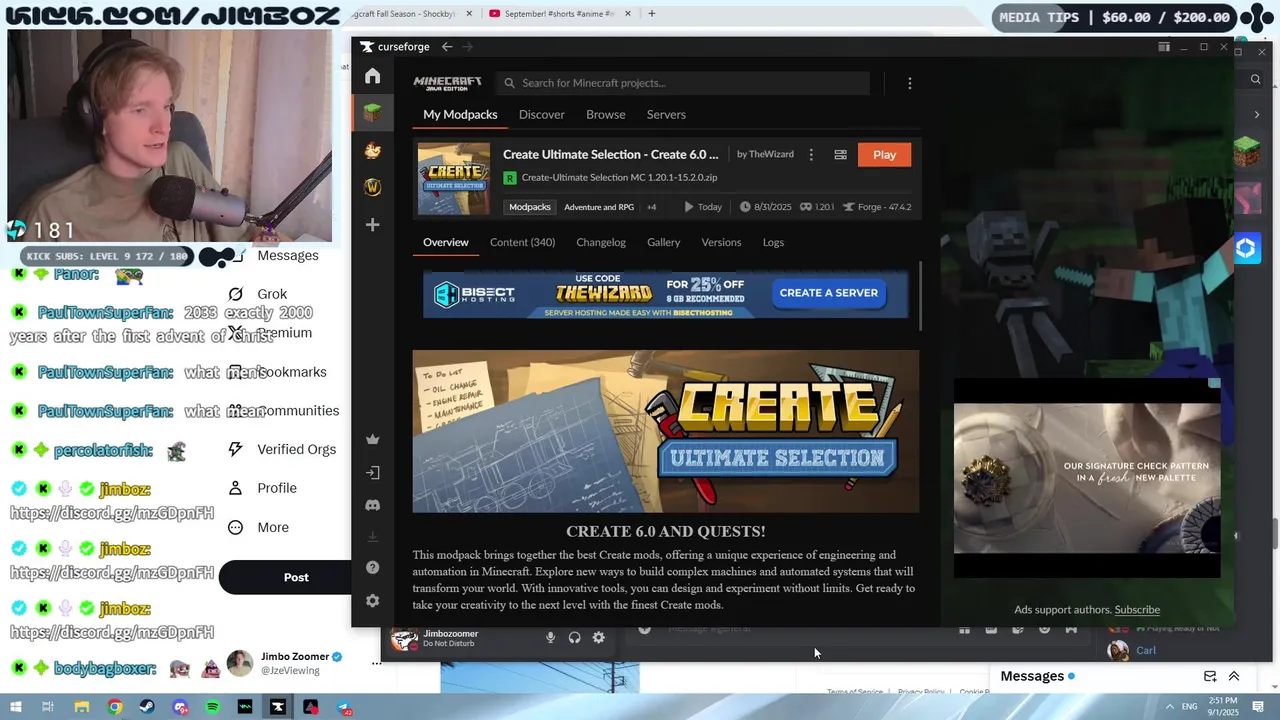Open Discord from the Windows taskbar

[x=180, y=707]
